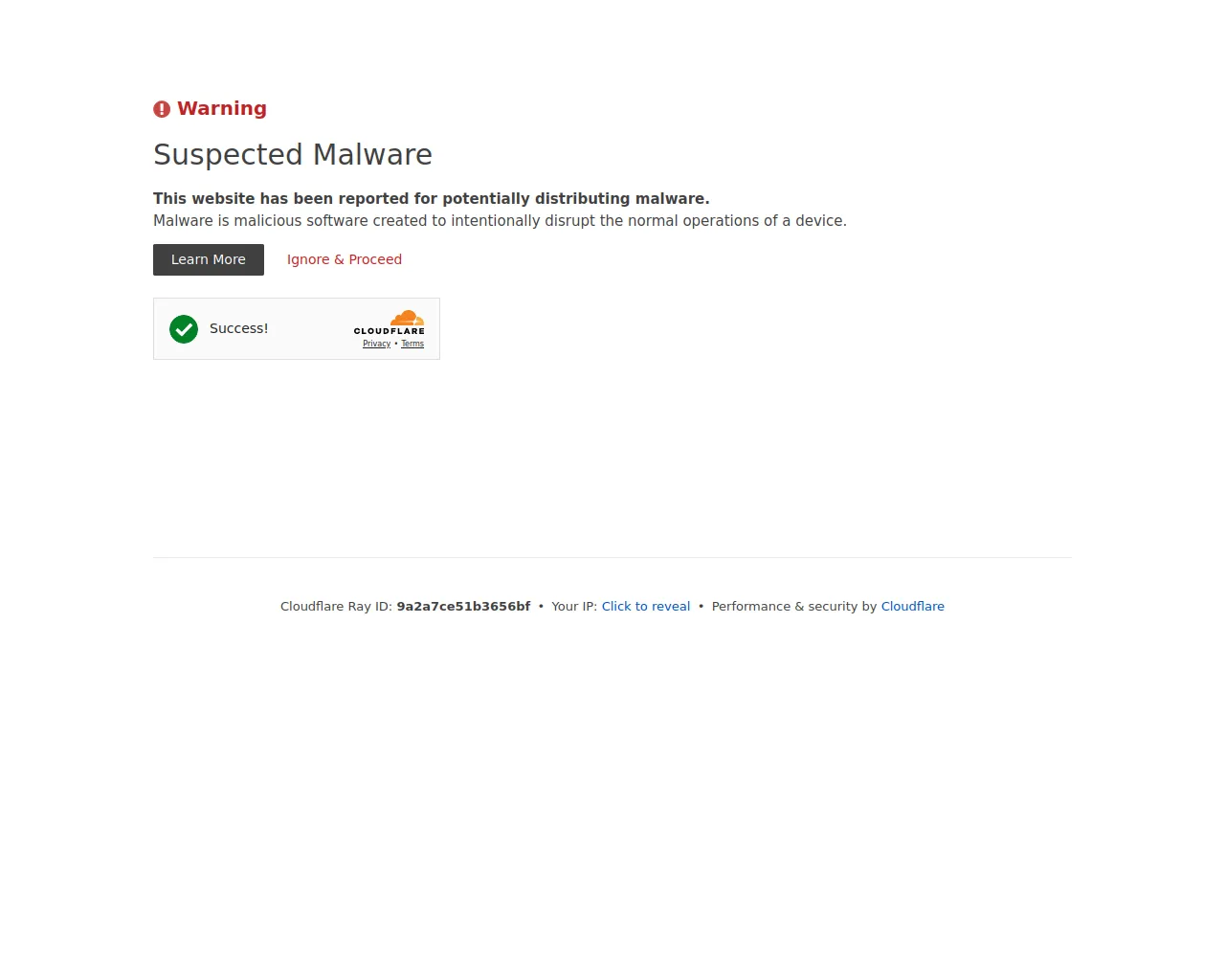Open the Learn More button

tap(209, 259)
